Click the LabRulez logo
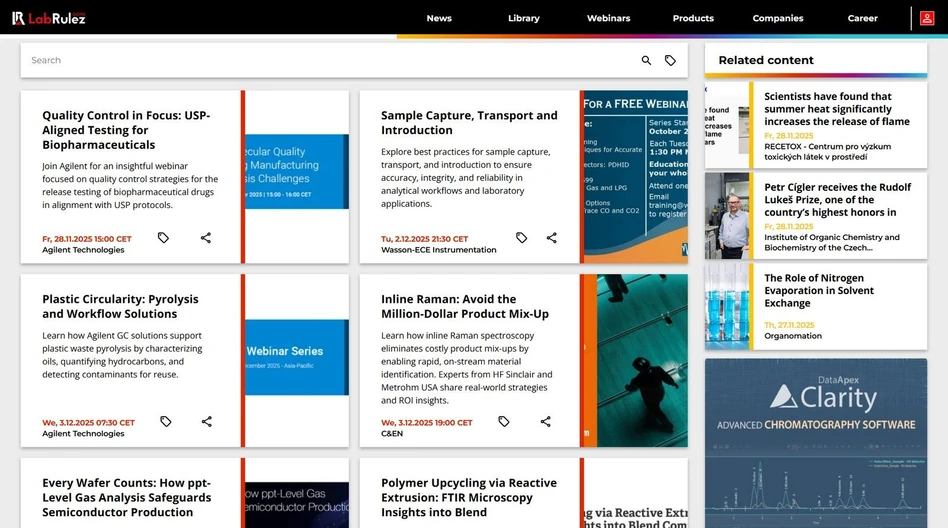The height and width of the screenshot is (528, 948). (48, 18)
